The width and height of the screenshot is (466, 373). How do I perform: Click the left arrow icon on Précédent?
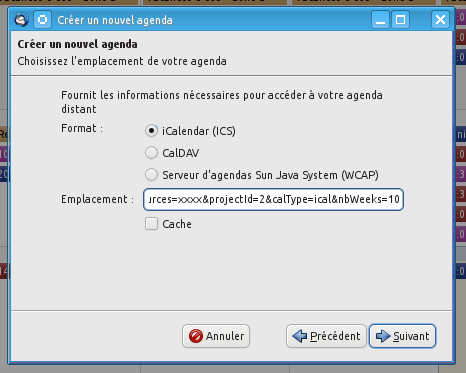coord(300,336)
